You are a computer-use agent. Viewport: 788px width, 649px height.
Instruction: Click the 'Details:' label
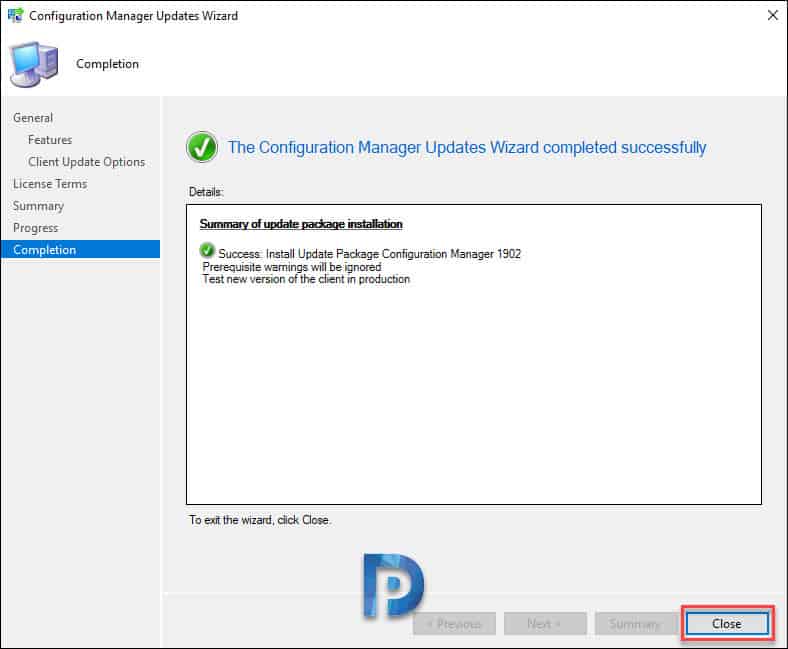click(206, 192)
